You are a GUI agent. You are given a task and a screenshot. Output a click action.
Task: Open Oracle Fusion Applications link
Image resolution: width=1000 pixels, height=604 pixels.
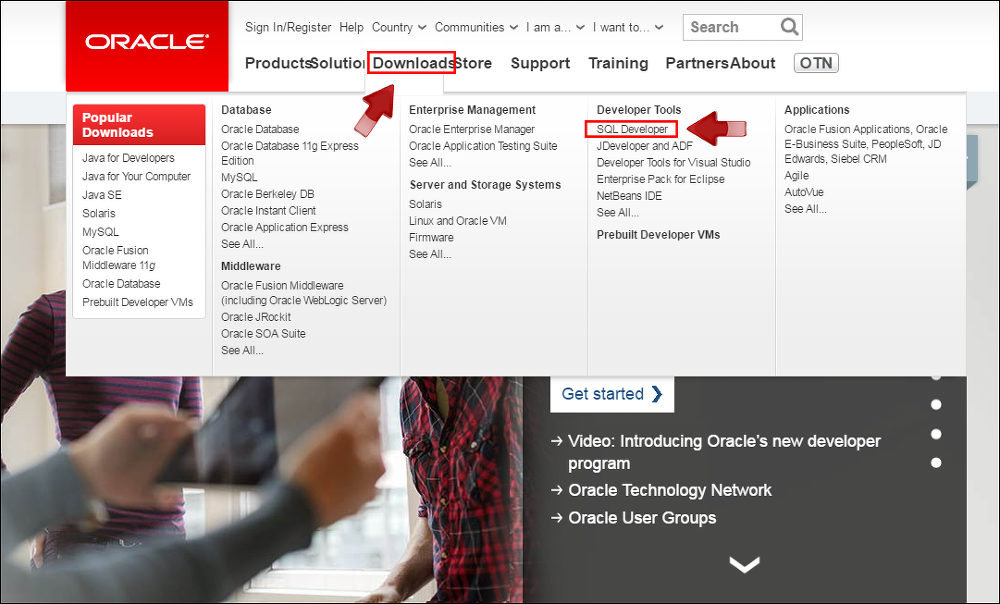click(865, 144)
